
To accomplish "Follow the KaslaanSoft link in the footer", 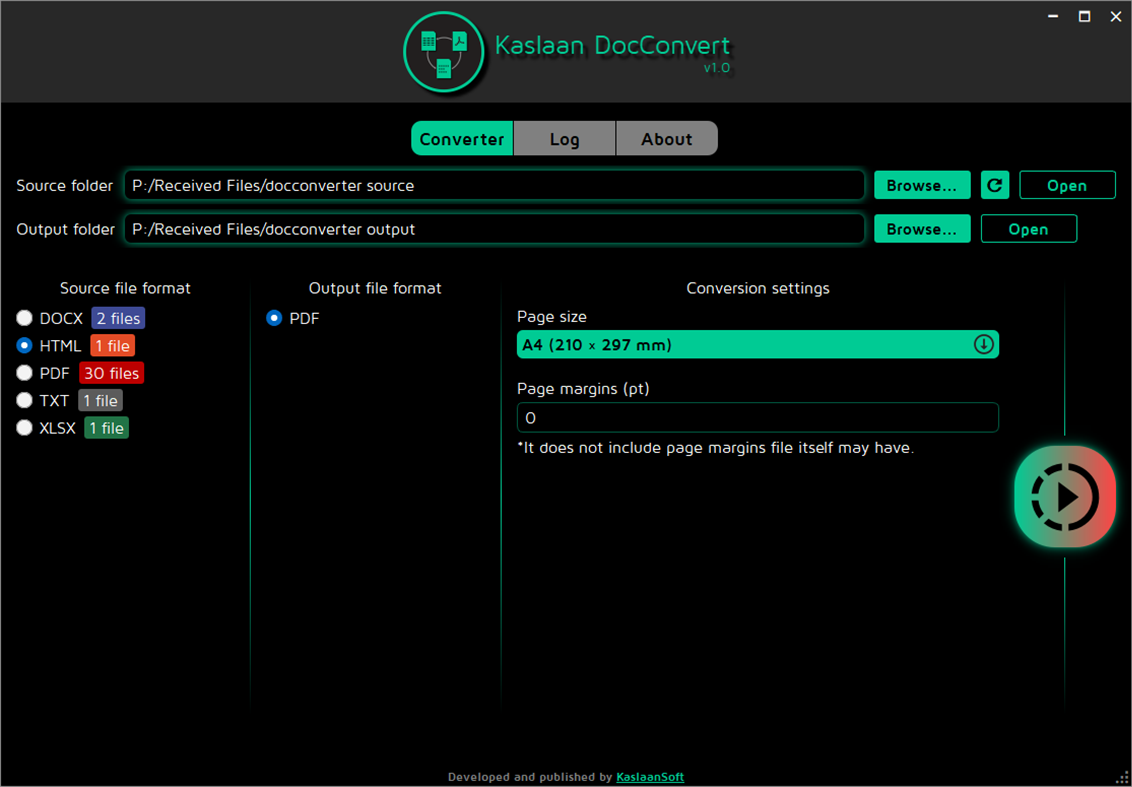I will [649, 776].
